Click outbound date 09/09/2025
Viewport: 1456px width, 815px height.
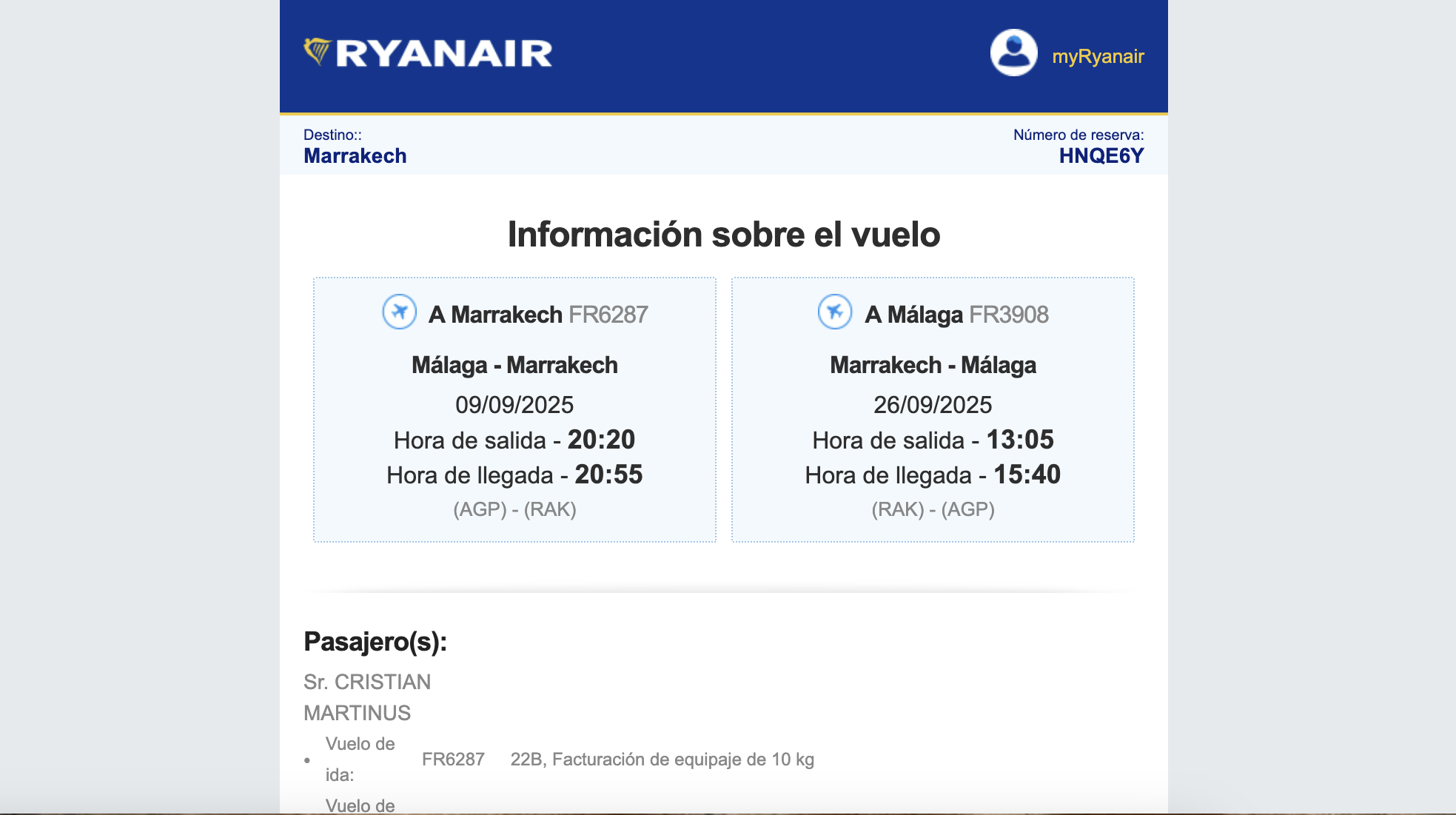(514, 405)
